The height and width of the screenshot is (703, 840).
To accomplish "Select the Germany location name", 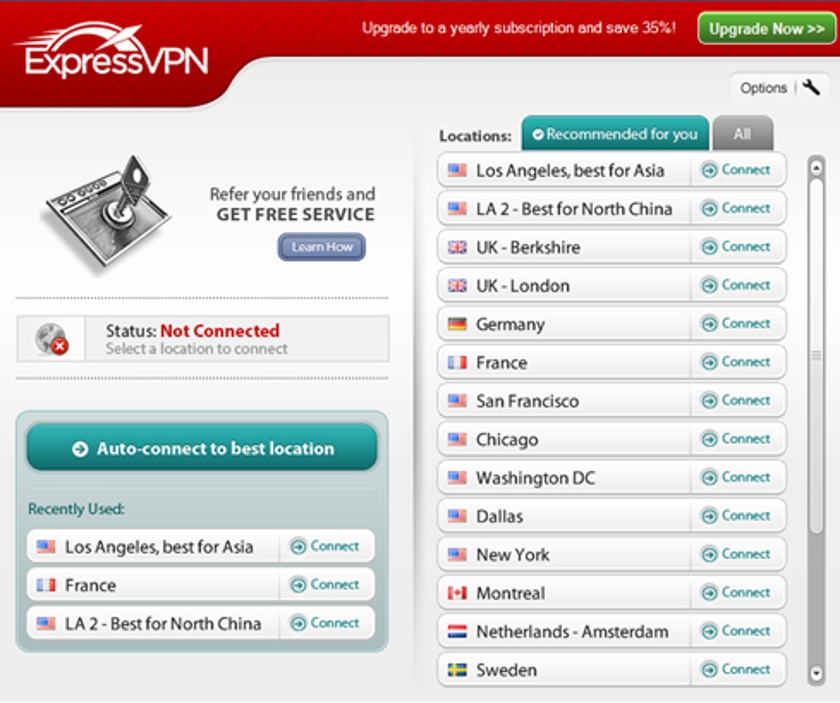I will [510, 325].
